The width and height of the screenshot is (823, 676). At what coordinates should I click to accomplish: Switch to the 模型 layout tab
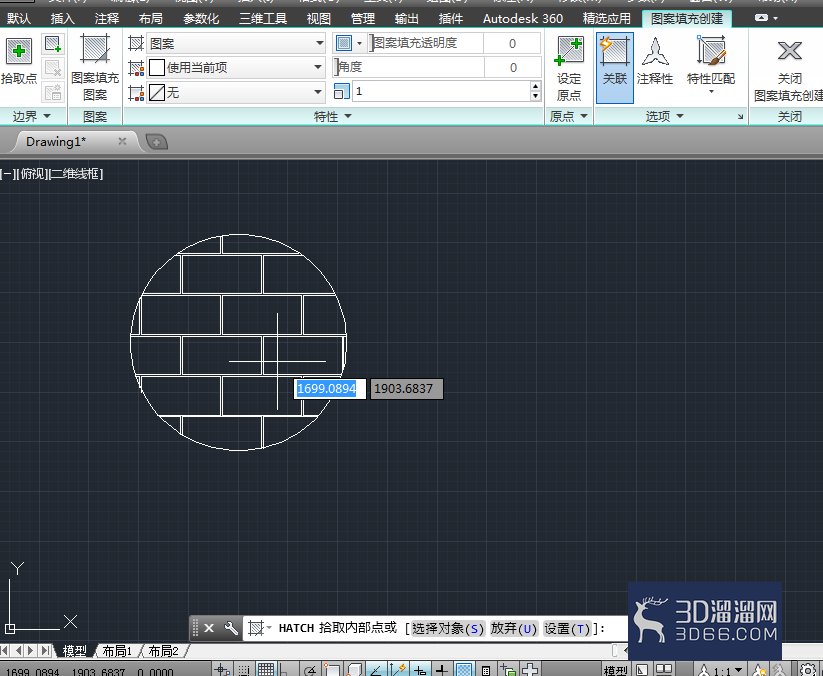[74, 651]
